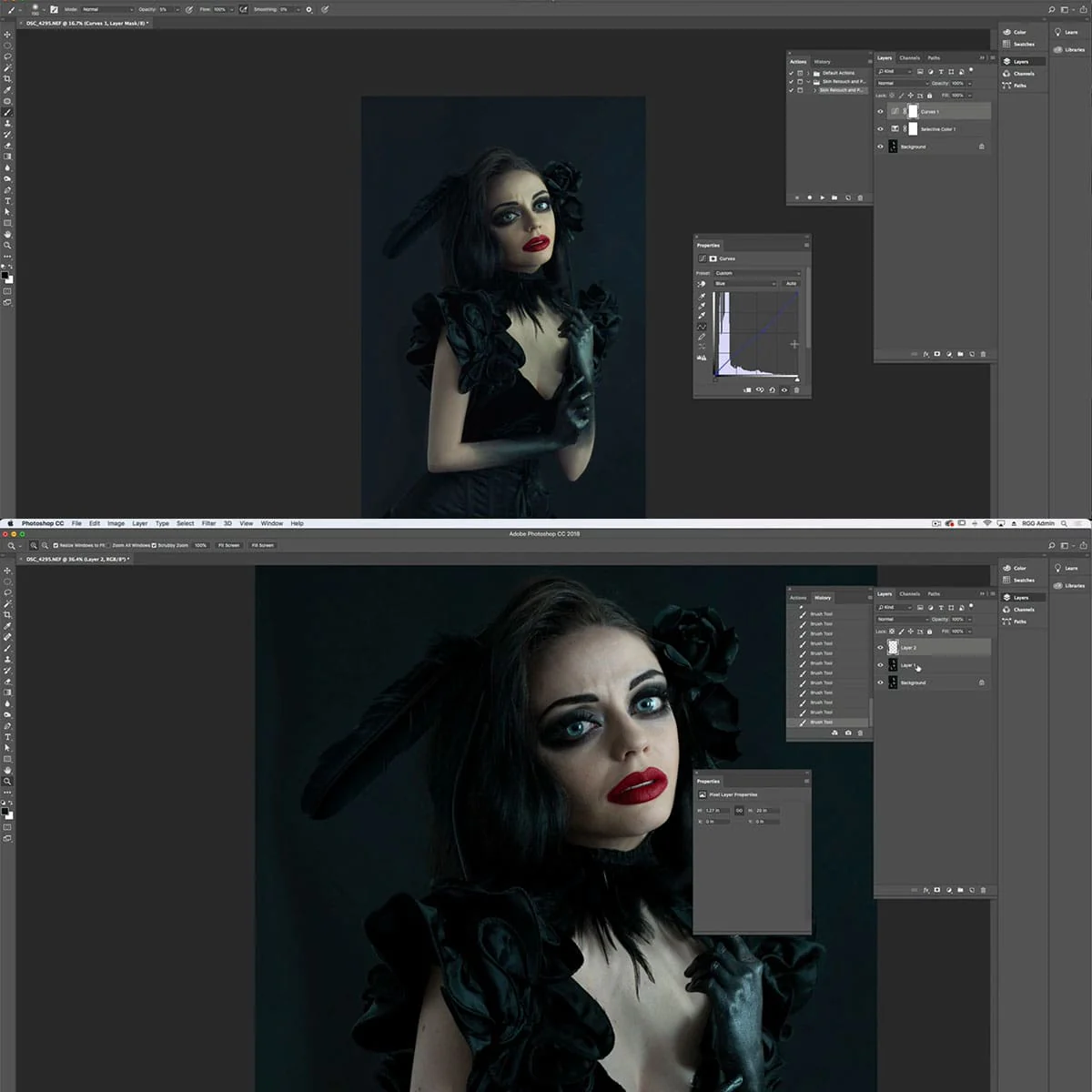Click the Selective Color 1 mask thumbnail
This screenshot has height=1092, width=1092.
(914, 129)
